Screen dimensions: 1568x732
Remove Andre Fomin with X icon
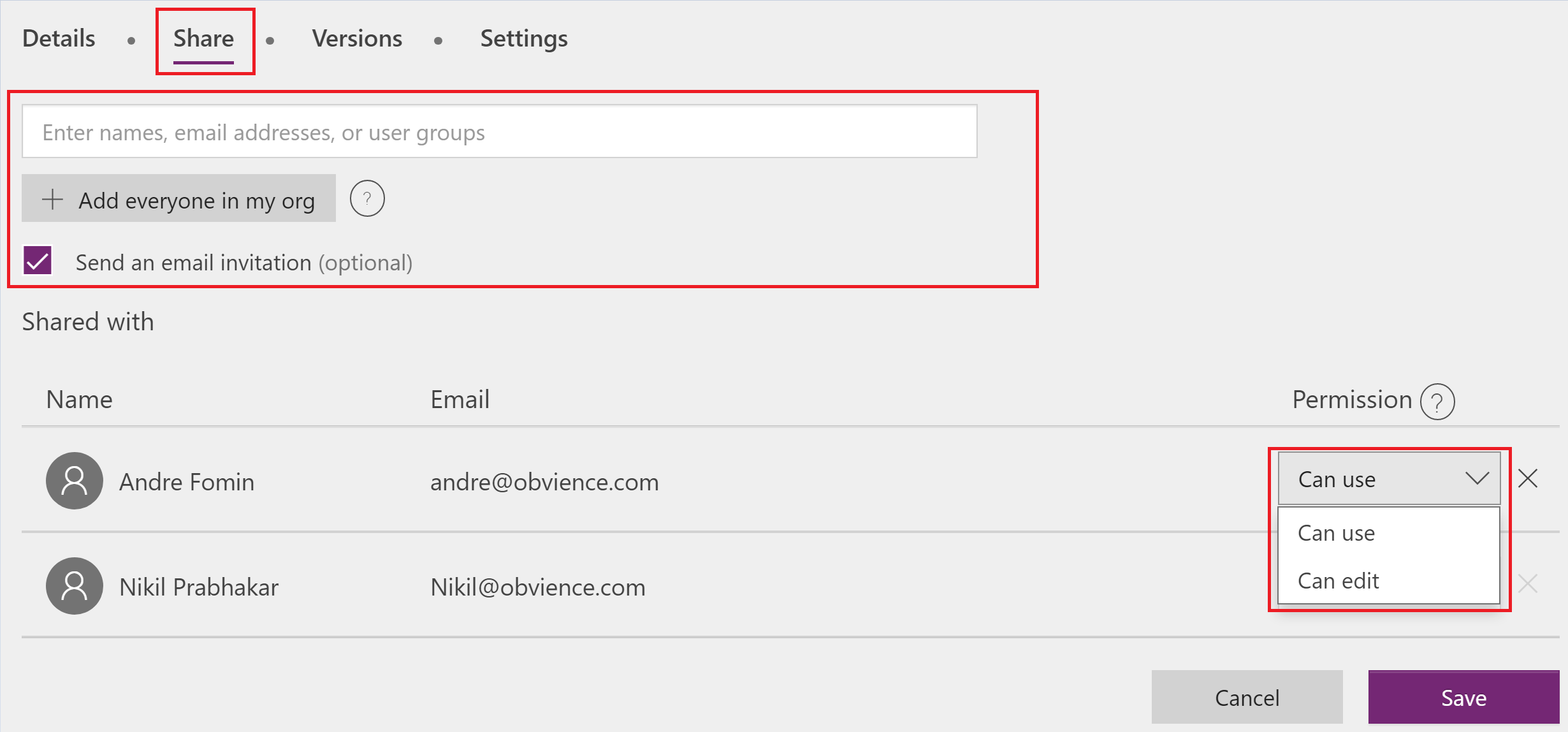(x=1528, y=478)
